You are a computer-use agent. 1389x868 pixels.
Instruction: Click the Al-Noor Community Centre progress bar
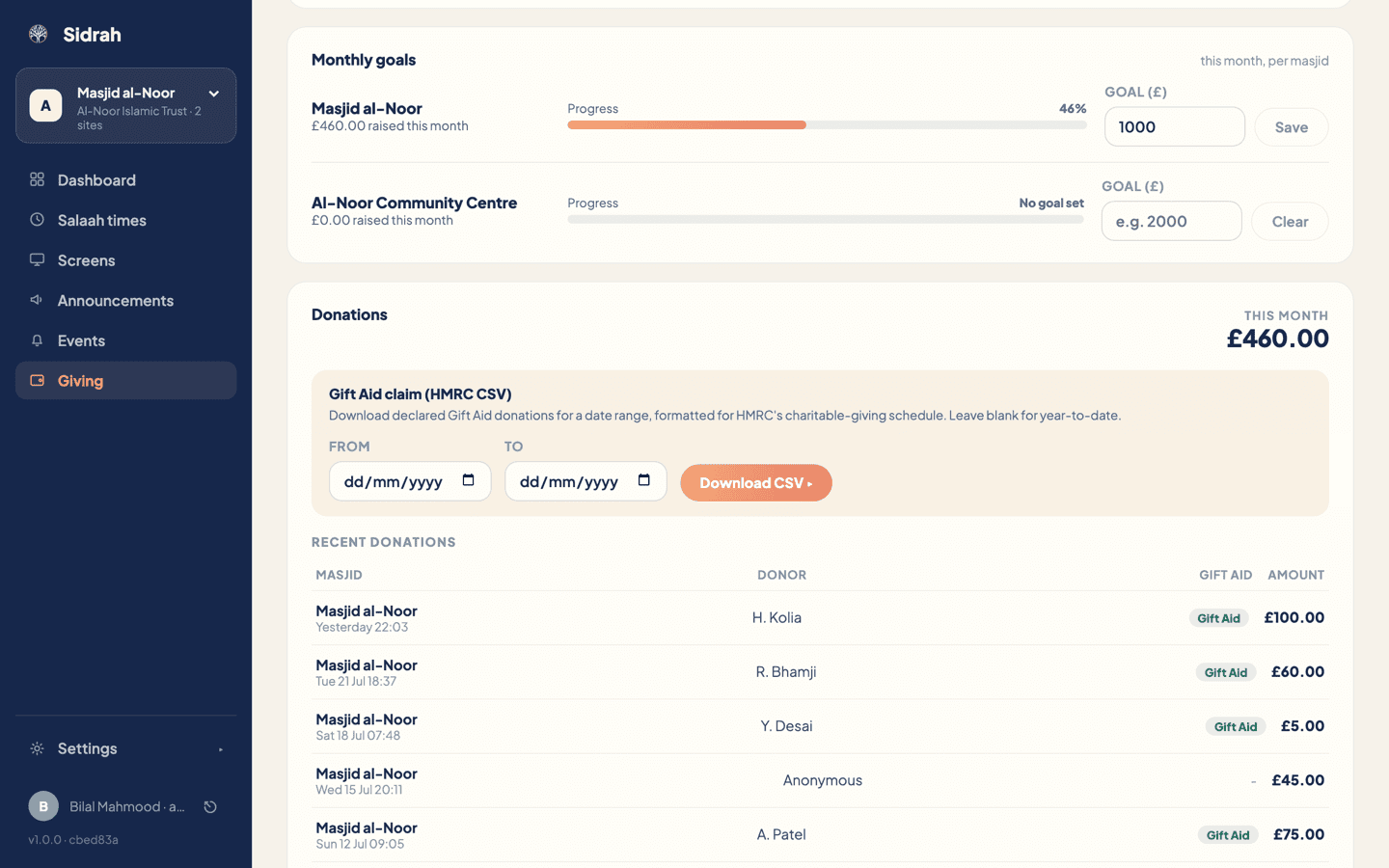coord(826,219)
